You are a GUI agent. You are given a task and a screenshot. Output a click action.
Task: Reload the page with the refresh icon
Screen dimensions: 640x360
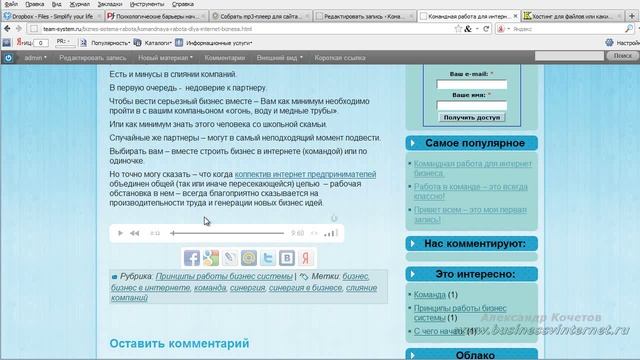(486, 29)
